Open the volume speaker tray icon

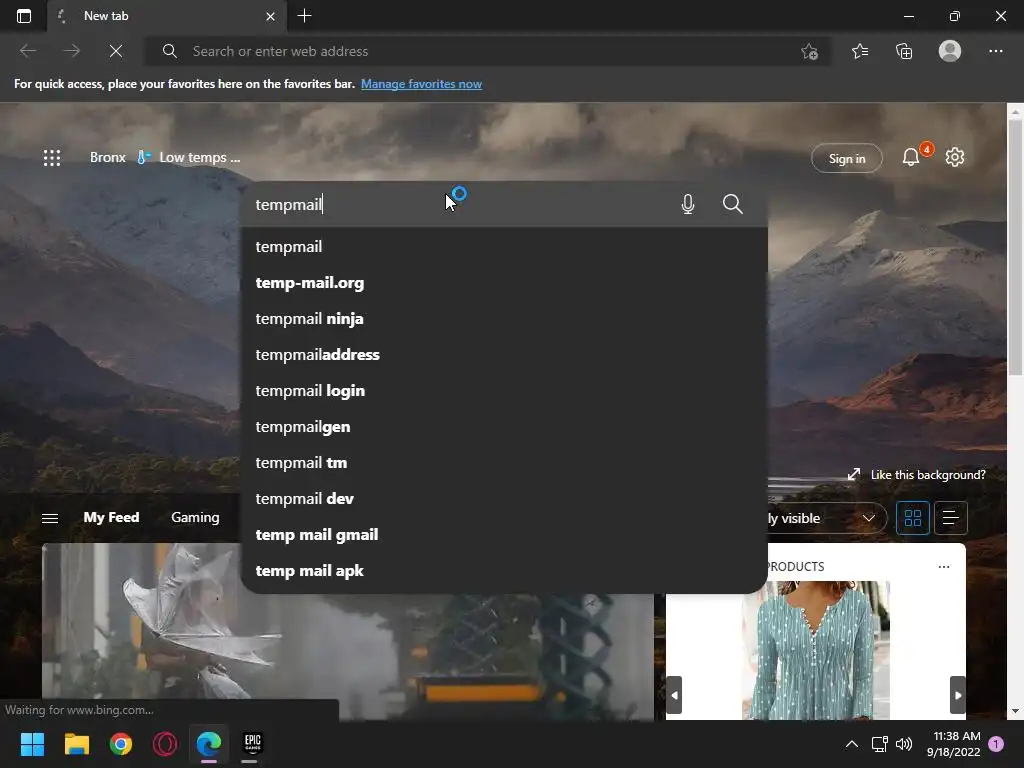[904, 744]
